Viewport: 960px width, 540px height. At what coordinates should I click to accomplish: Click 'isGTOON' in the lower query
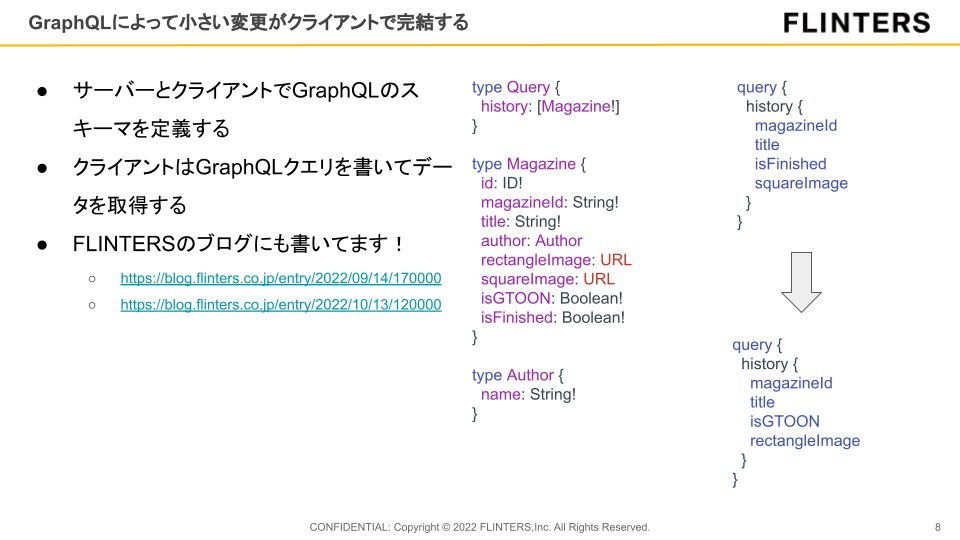tap(785, 421)
